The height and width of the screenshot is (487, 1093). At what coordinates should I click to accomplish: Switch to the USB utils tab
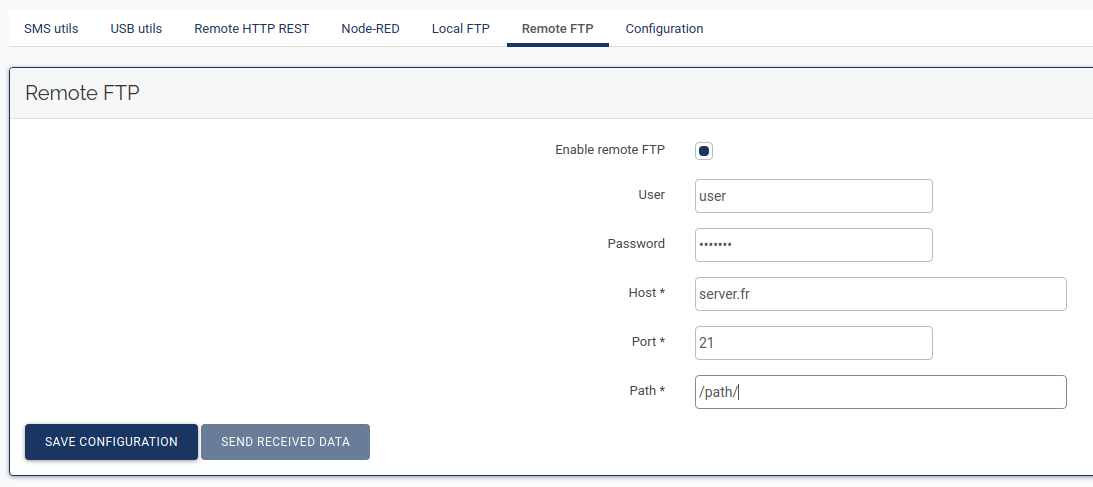point(136,29)
